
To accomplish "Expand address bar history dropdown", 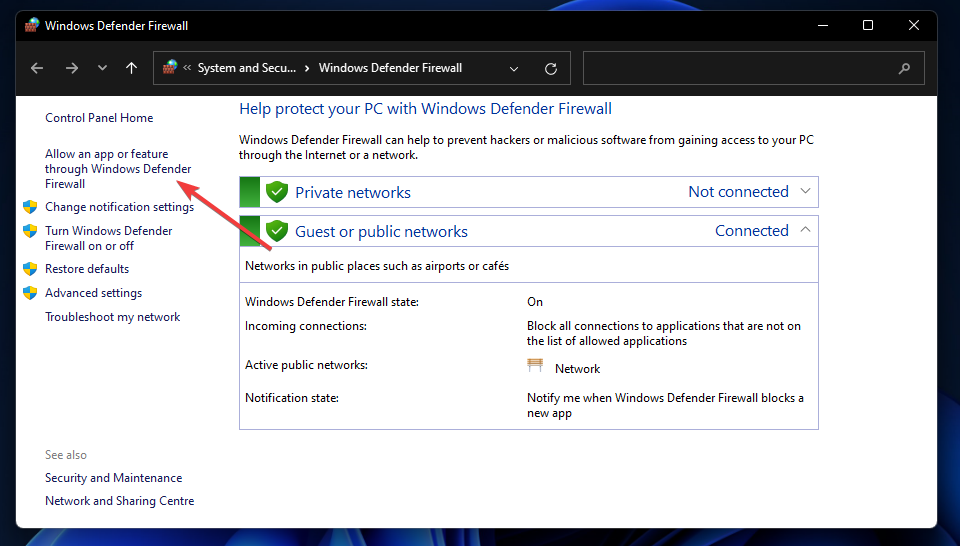I will click(x=514, y=69).
